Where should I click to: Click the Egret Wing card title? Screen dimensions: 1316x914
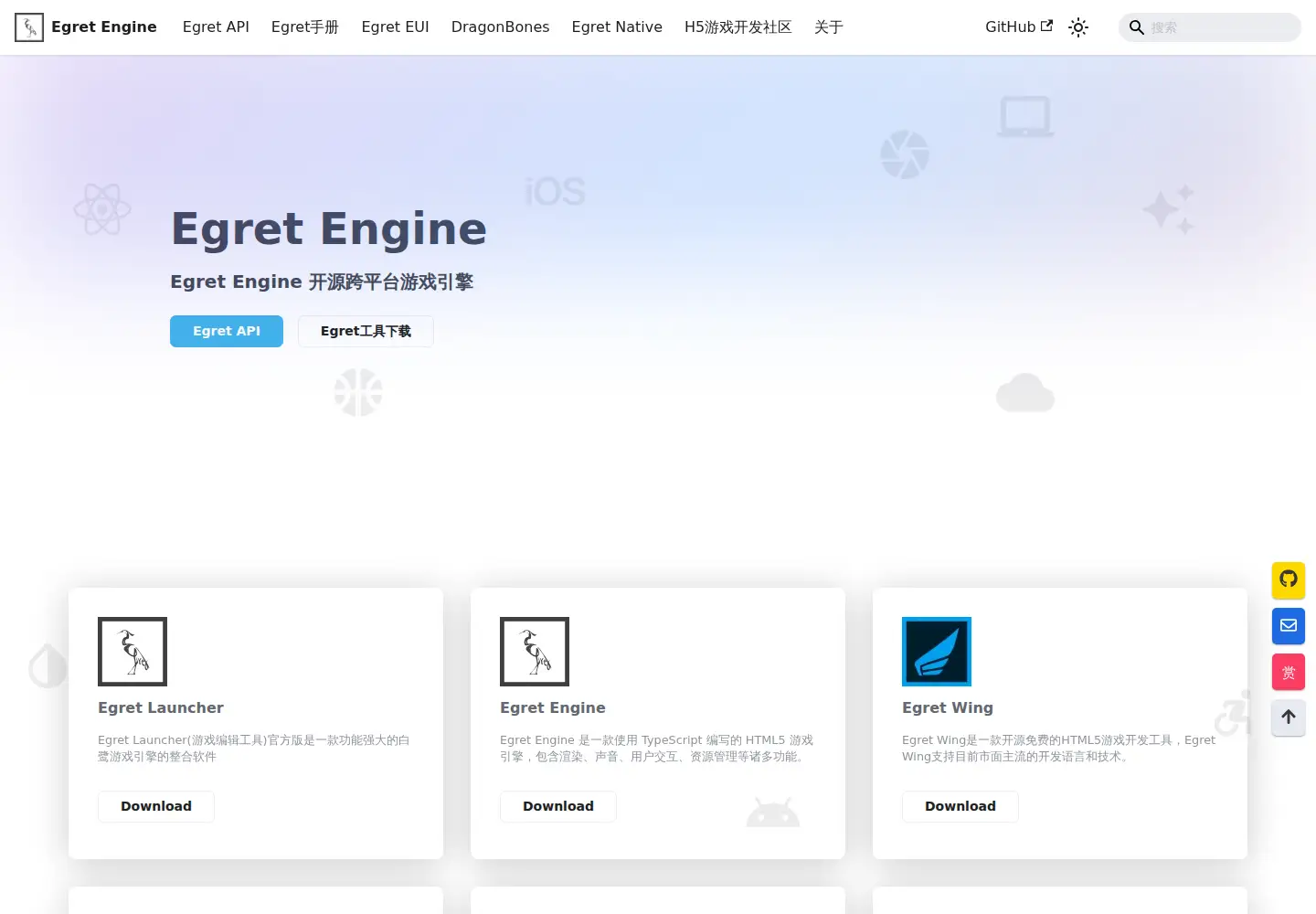[948, 707]
